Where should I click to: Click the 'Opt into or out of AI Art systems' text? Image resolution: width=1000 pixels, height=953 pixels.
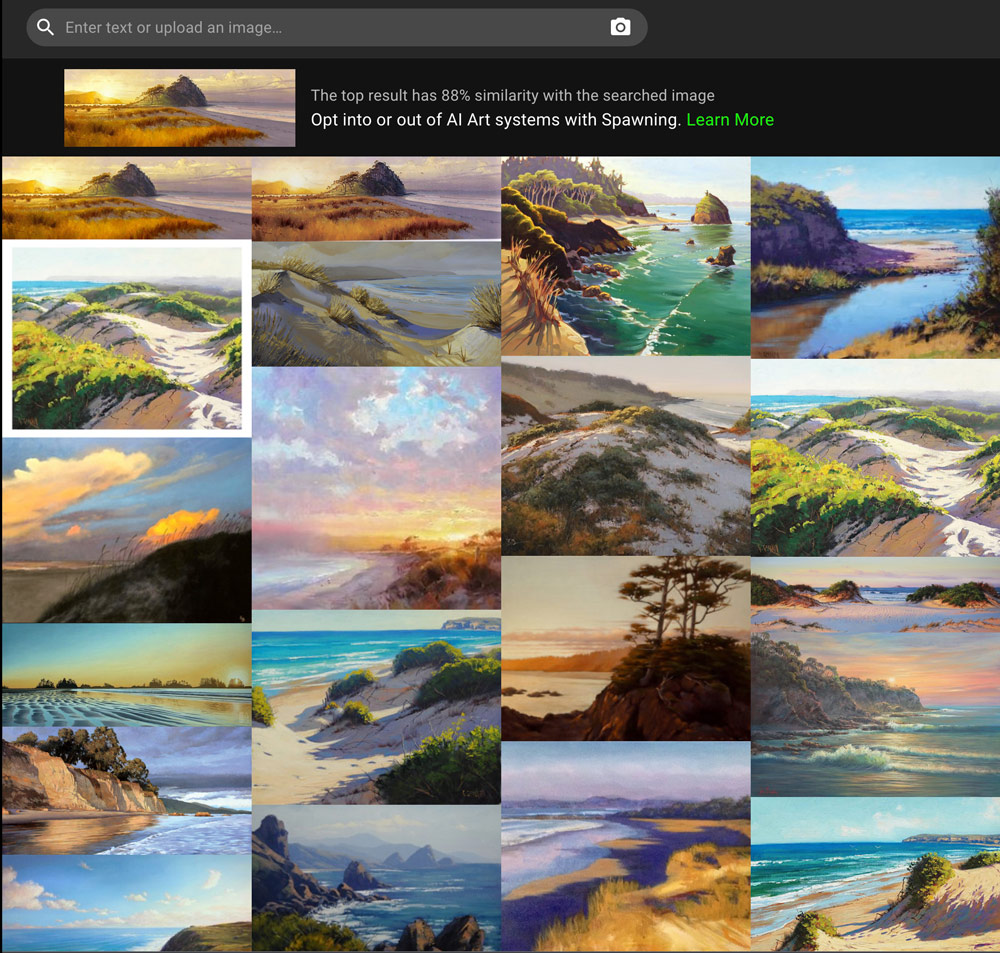point(496,119)
